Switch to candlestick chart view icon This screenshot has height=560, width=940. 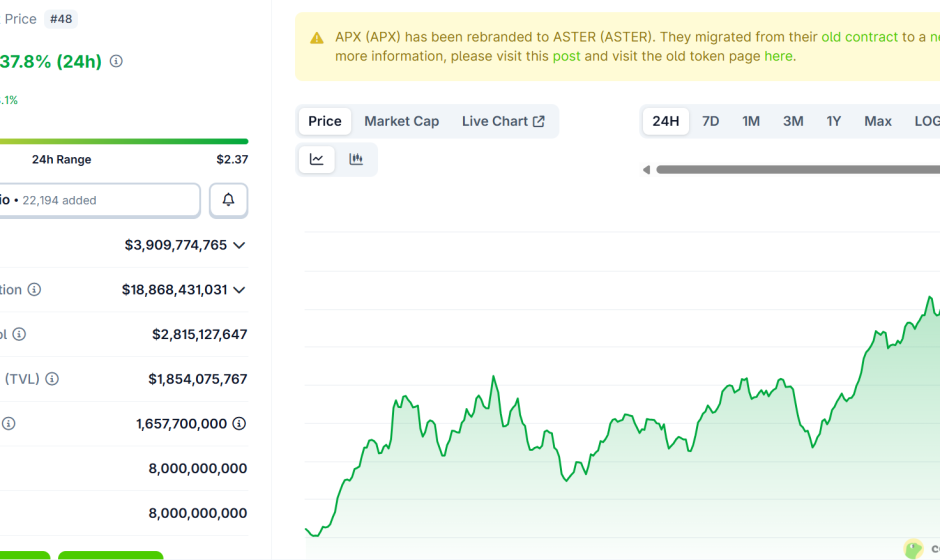click(356, 159)
